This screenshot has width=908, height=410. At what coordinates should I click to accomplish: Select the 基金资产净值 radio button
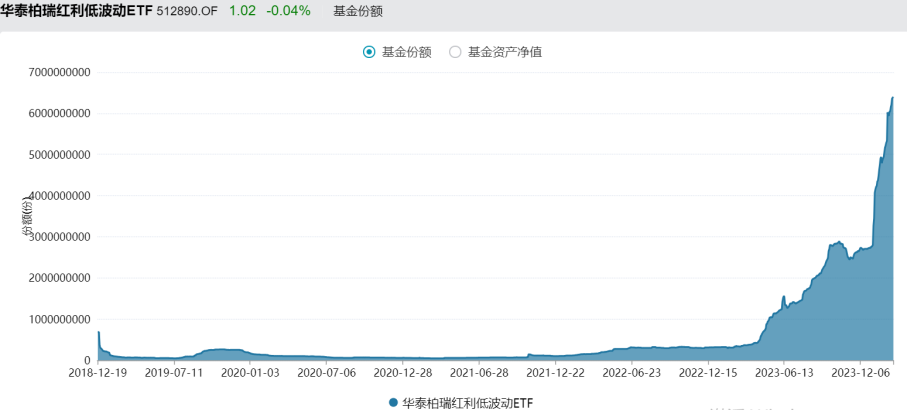pos(455,52)
